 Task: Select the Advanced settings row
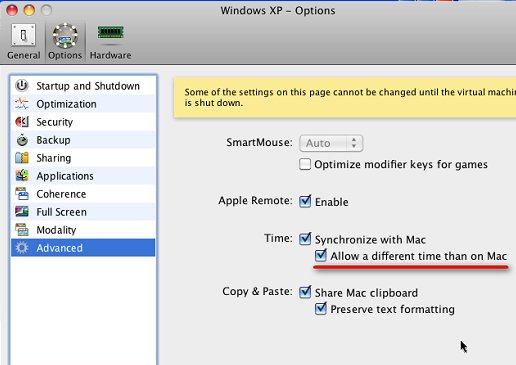point(83,248)
